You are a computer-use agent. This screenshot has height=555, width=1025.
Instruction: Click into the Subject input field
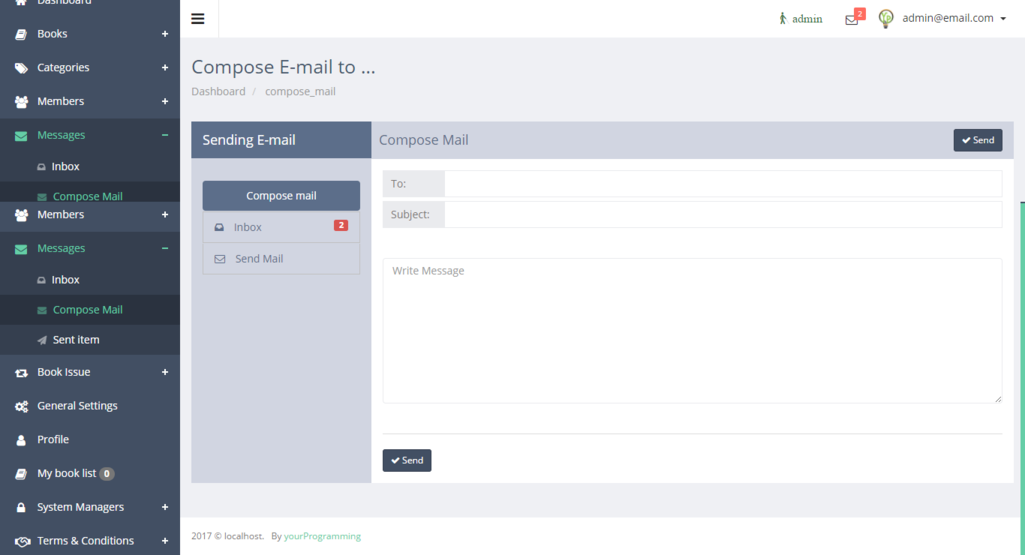tap(722, 214)
